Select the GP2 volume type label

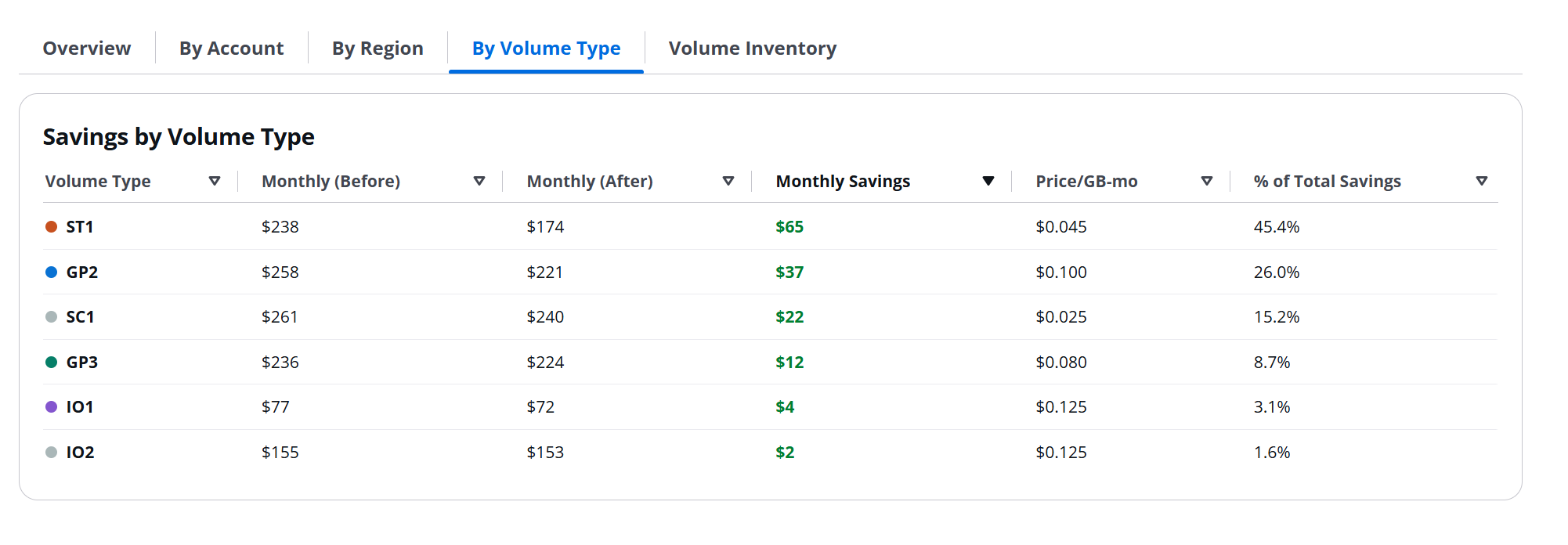click(82, 272)
